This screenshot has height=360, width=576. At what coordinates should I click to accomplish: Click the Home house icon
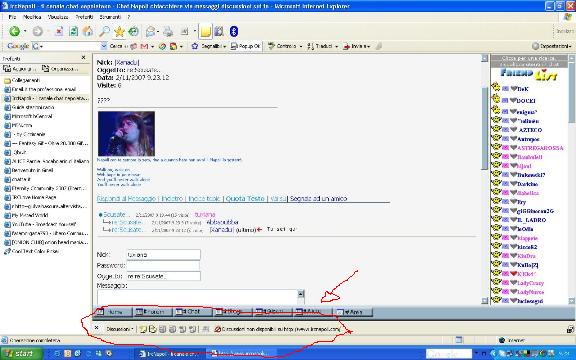[87, 31]
